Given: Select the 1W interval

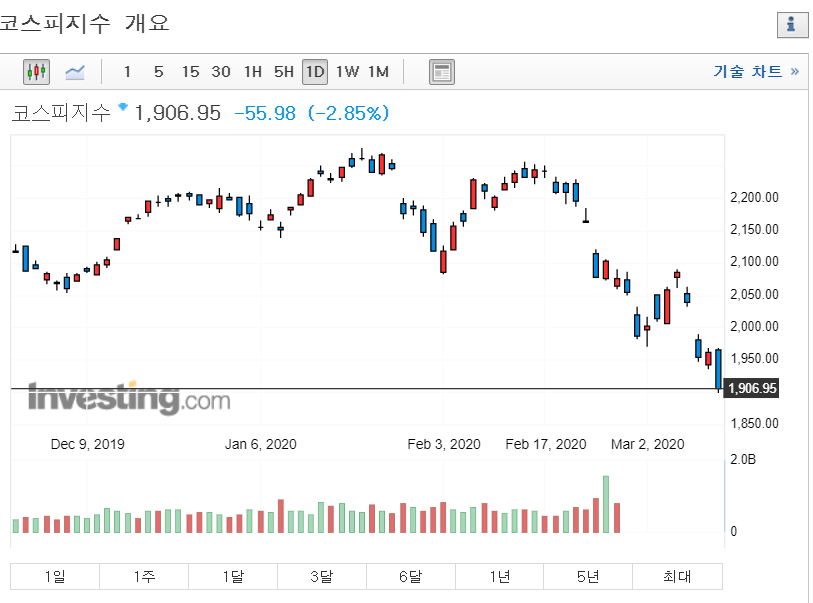Looking at the screenshot, I should pos(347,72).
